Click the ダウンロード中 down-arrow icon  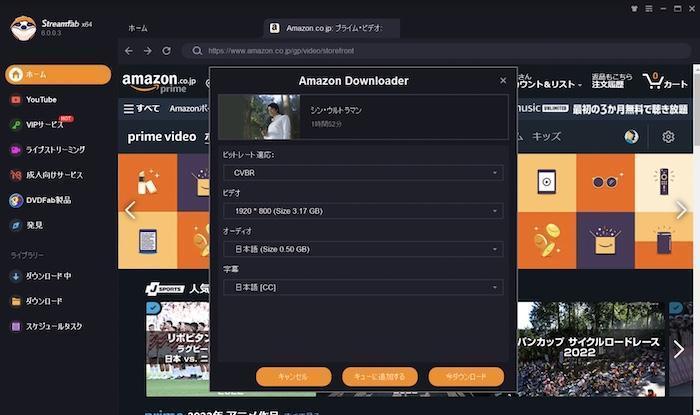pyautogui.click(x=16, y=276)
